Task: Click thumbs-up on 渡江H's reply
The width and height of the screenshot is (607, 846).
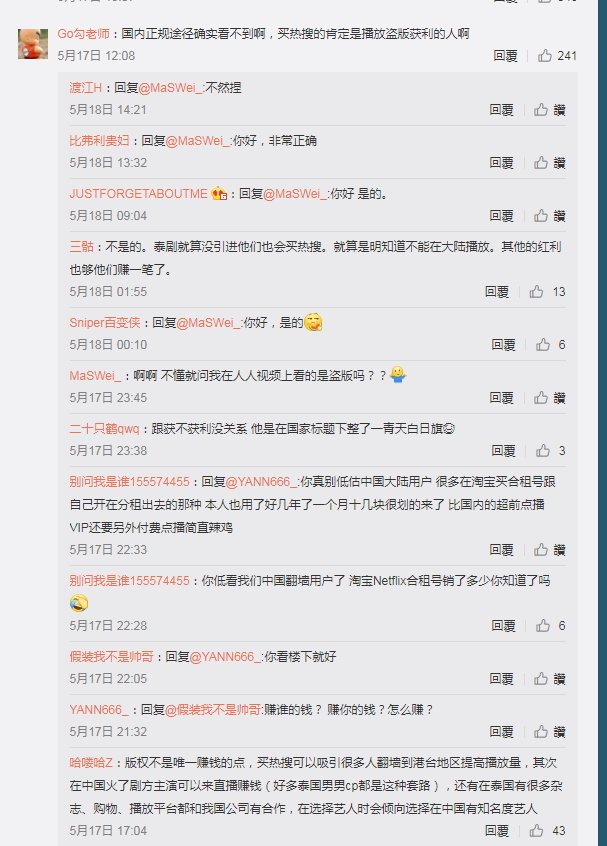Action: pyautogui.click(x=549, y=110)
